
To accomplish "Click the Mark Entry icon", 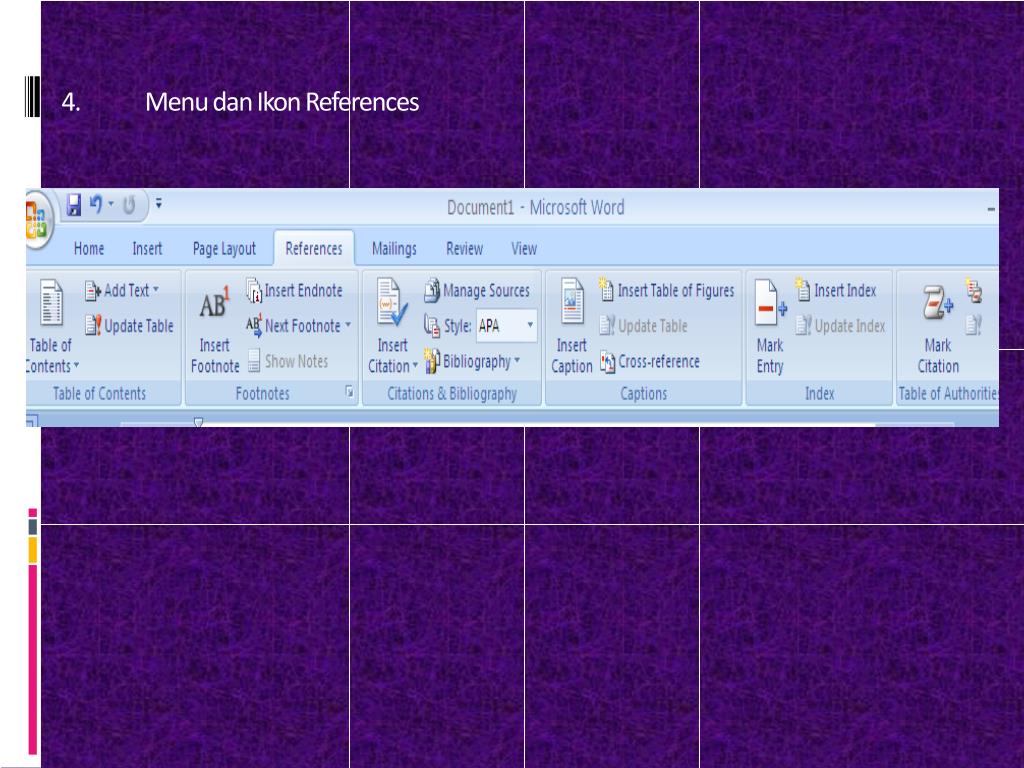I will [771, 327].
